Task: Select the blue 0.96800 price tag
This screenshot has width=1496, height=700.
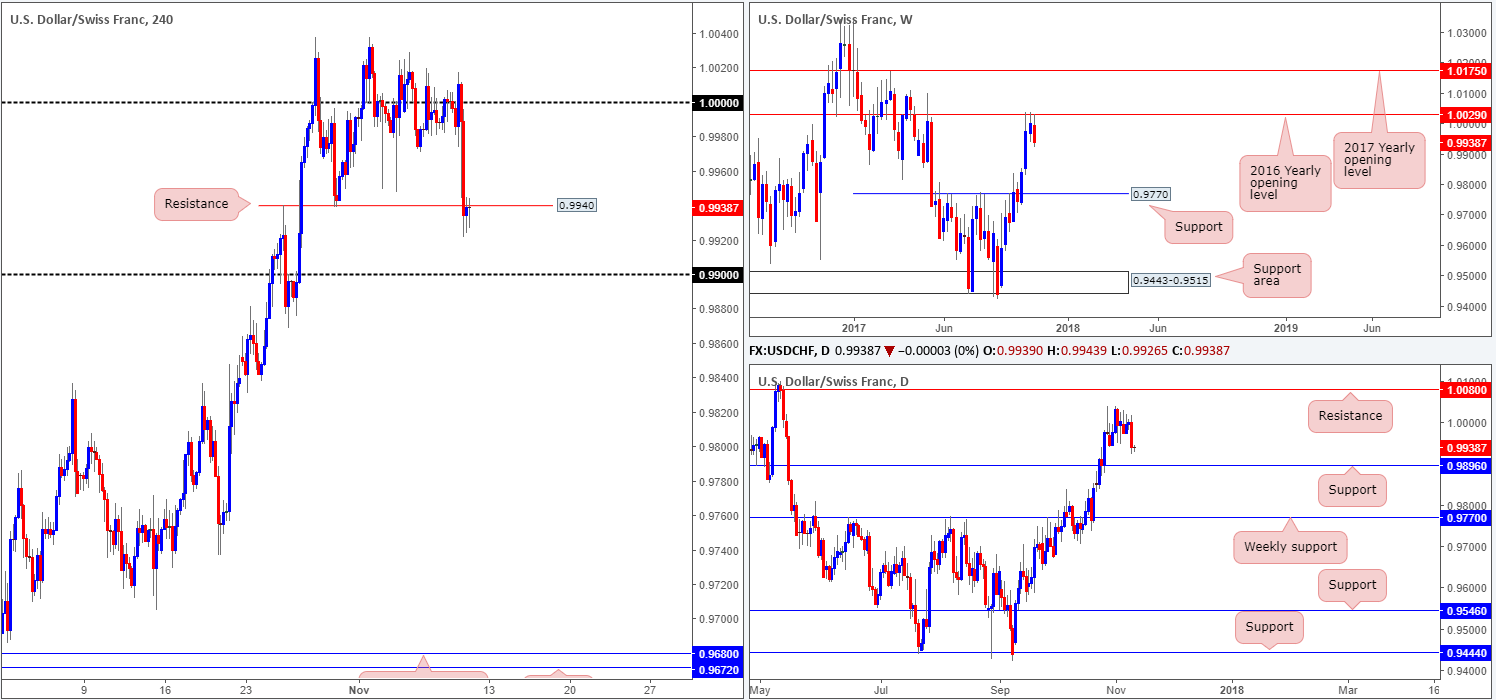Action: pyautogui.click(x=718, y=654)
